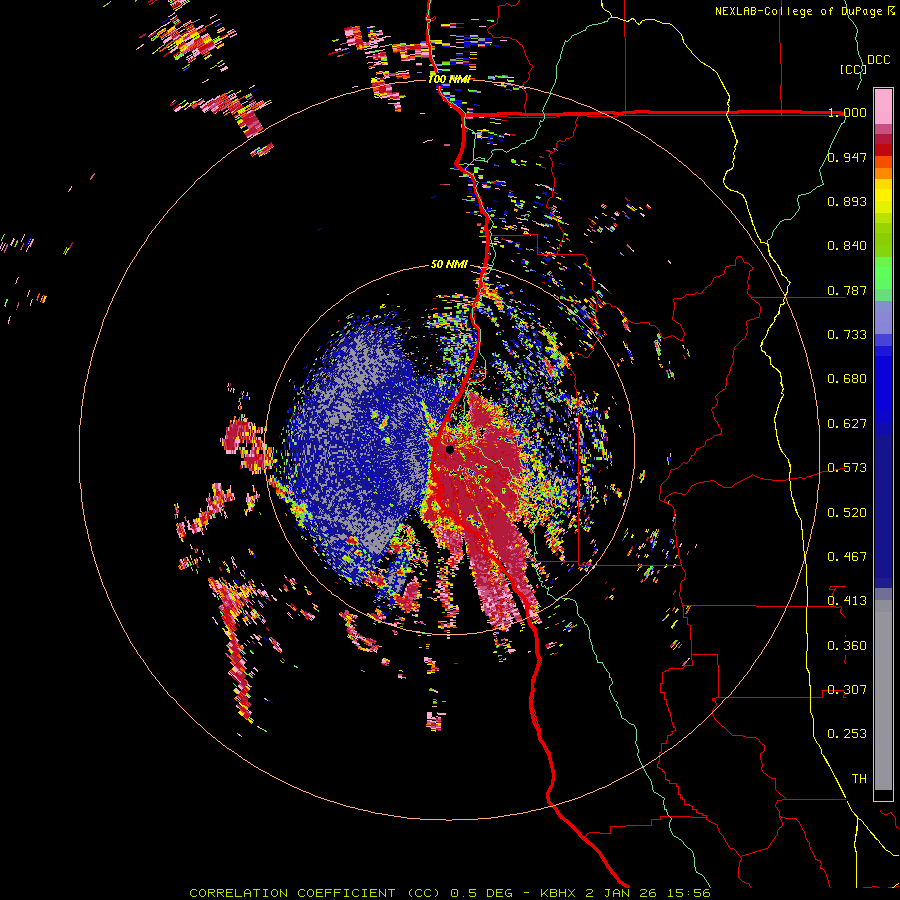
Task: Click the DCC label above color scale
Action: [x=879, y=60]
